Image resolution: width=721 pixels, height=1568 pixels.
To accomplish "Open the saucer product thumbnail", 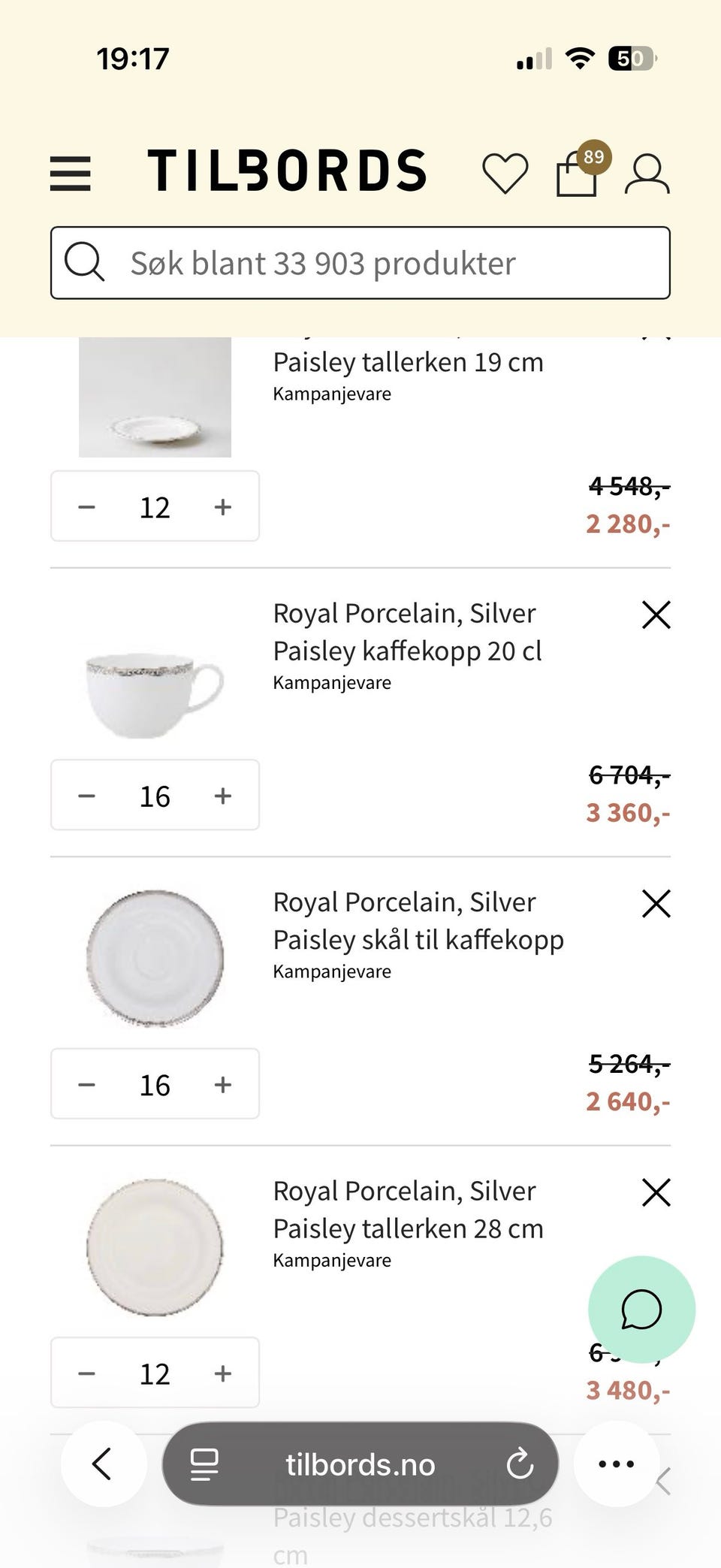I will click(155, 959).
